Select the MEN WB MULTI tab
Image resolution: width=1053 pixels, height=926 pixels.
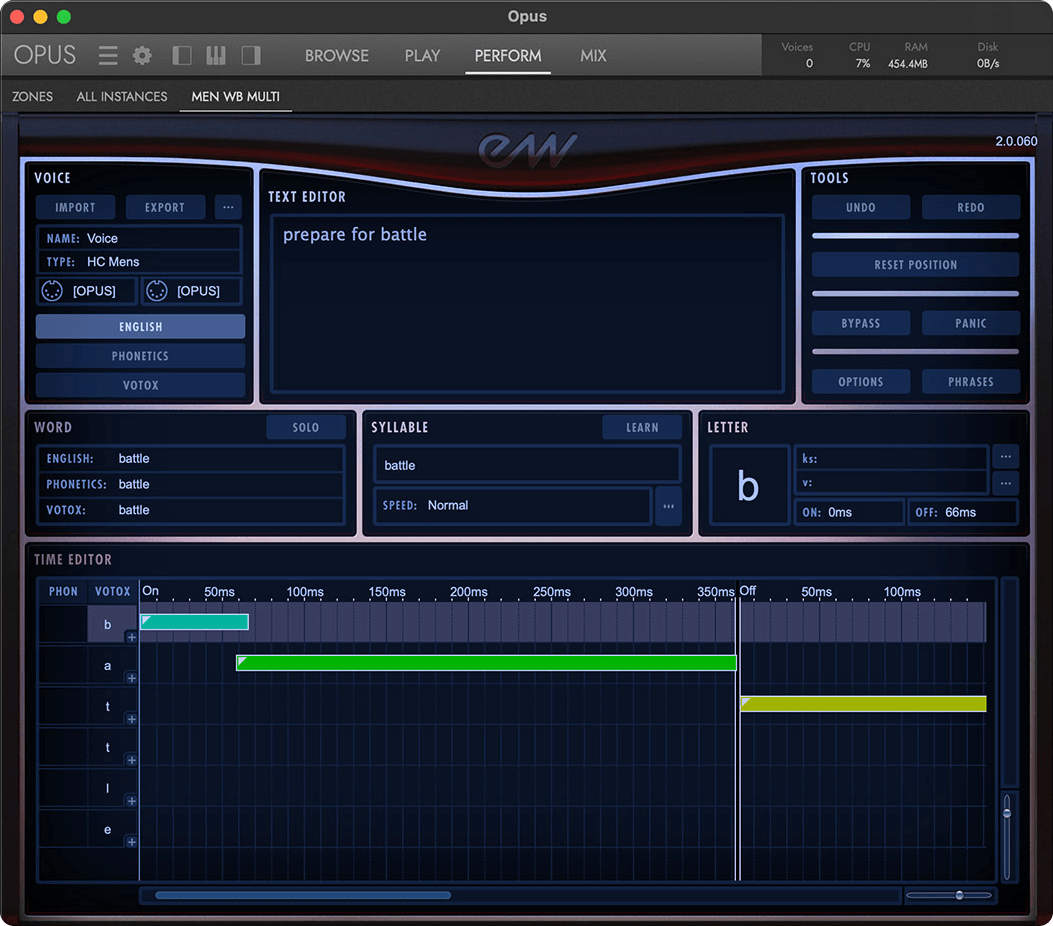[x=235, y=97]
